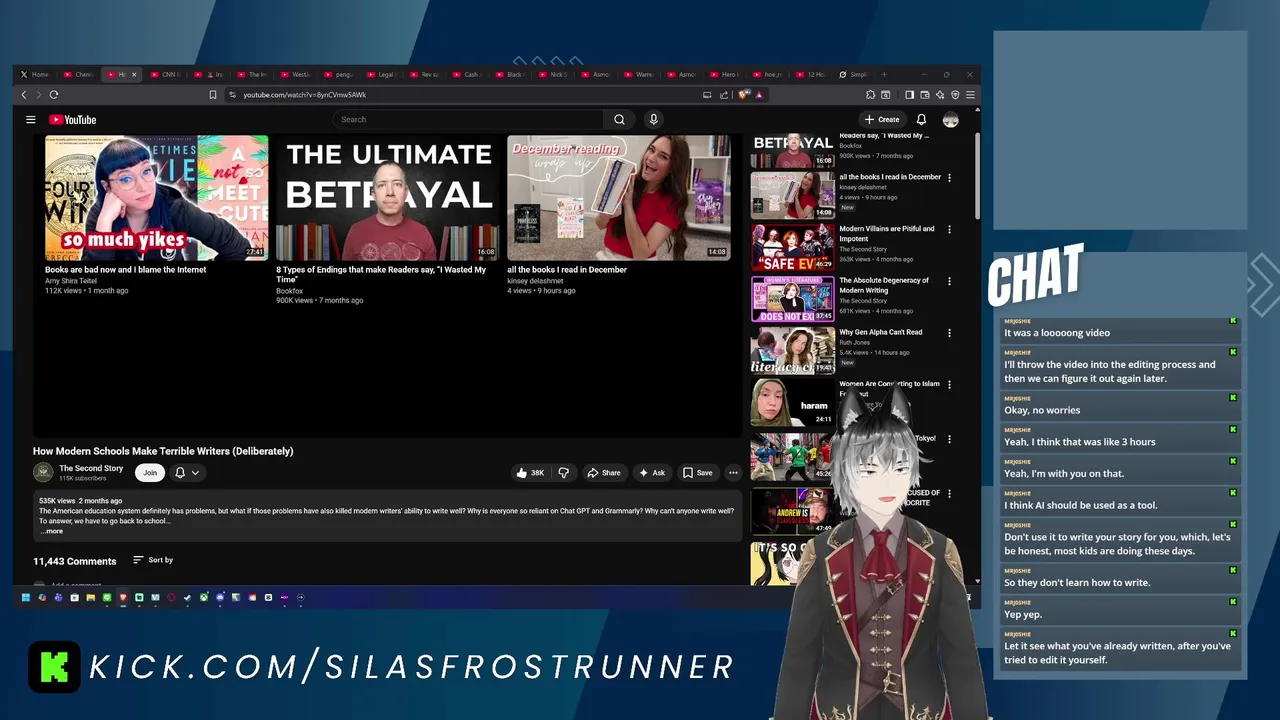This screenshot has width=1280, height=720.
Task: Open the Xbox icon in the taskbar
Action: pyautogui.click(x=203, y=598)
